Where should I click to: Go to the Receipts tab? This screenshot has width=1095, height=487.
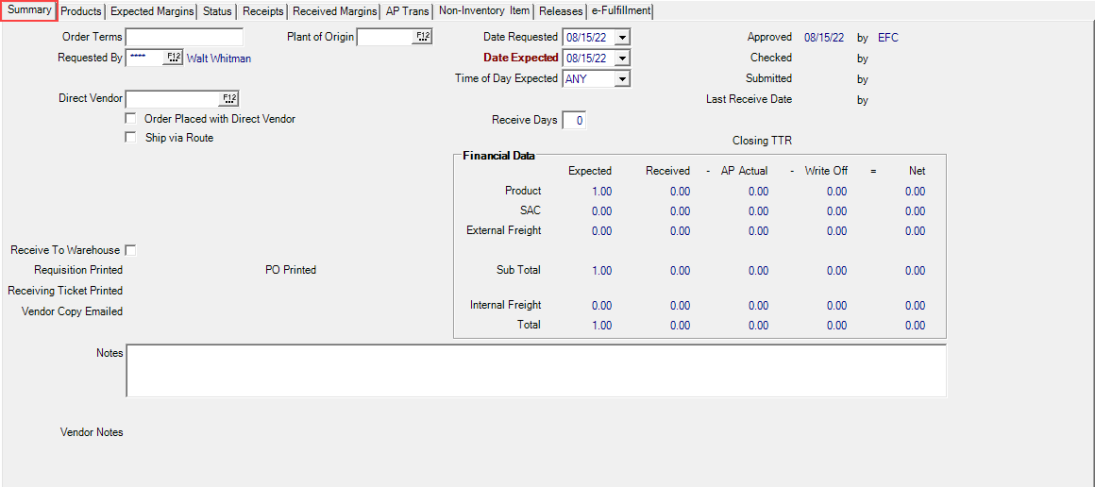tap(263, 12)
